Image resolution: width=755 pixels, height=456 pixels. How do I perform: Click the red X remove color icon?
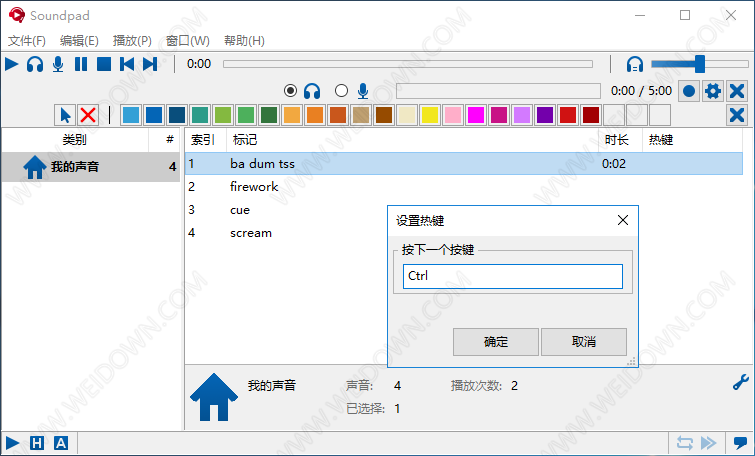pos(88,115)
